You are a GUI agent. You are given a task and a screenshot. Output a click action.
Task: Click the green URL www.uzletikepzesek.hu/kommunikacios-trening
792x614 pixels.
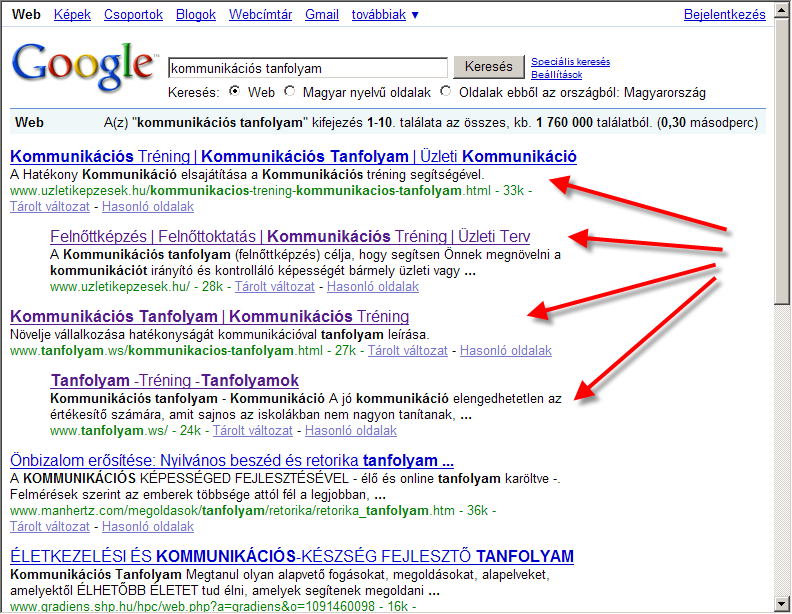click(x=250, y=191)
